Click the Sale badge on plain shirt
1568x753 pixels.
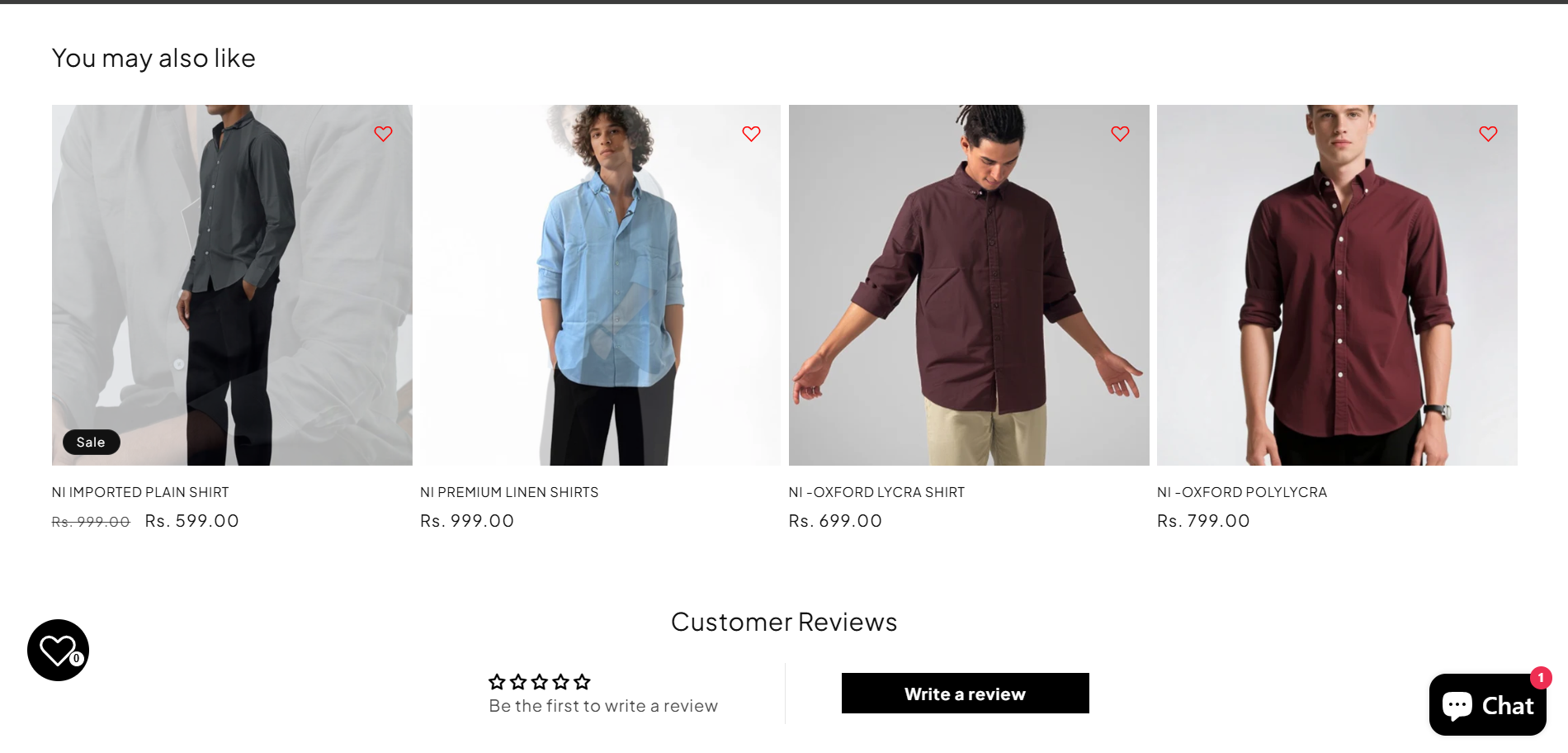pyautogui.click(x=91, y=443)
